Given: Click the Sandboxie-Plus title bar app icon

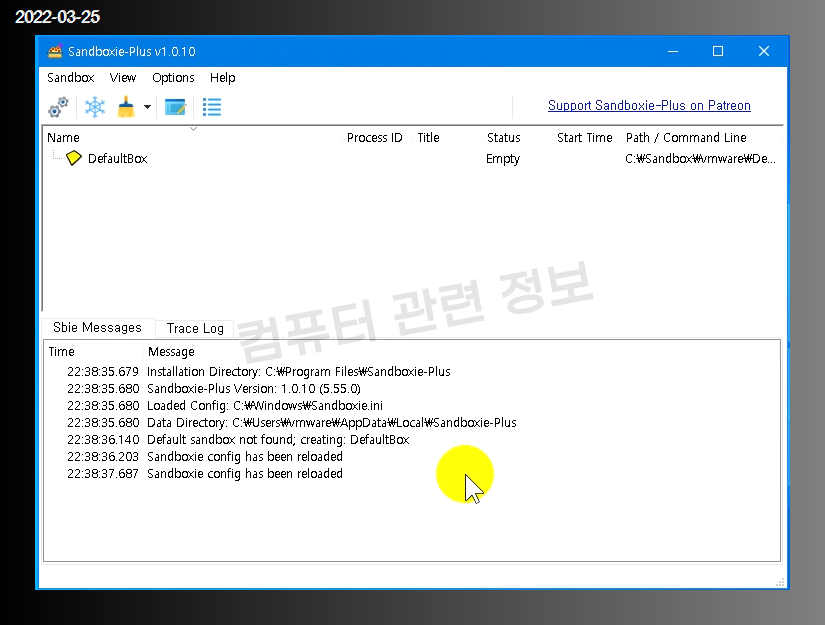Looking at the screenshot, I should pos(55,52).
